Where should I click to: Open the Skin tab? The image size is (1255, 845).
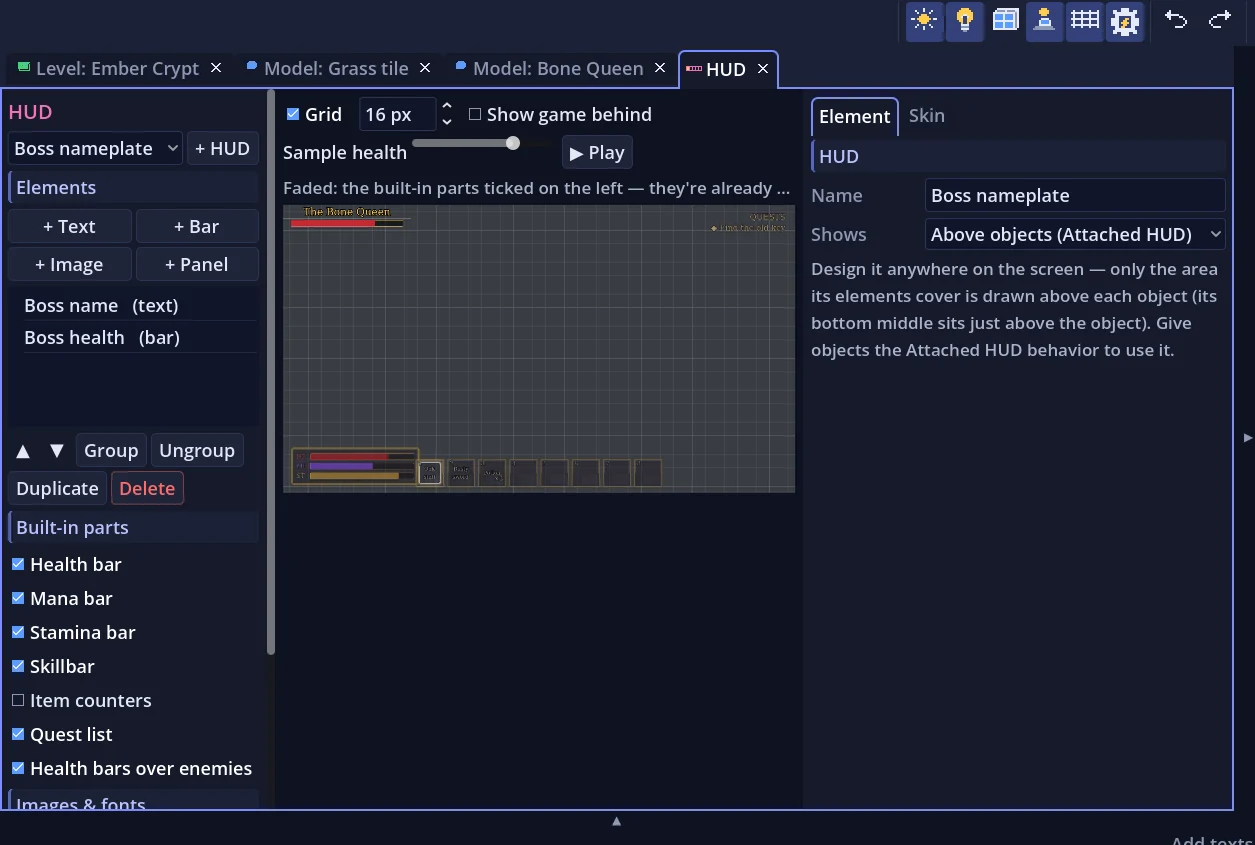coord(927,115)
